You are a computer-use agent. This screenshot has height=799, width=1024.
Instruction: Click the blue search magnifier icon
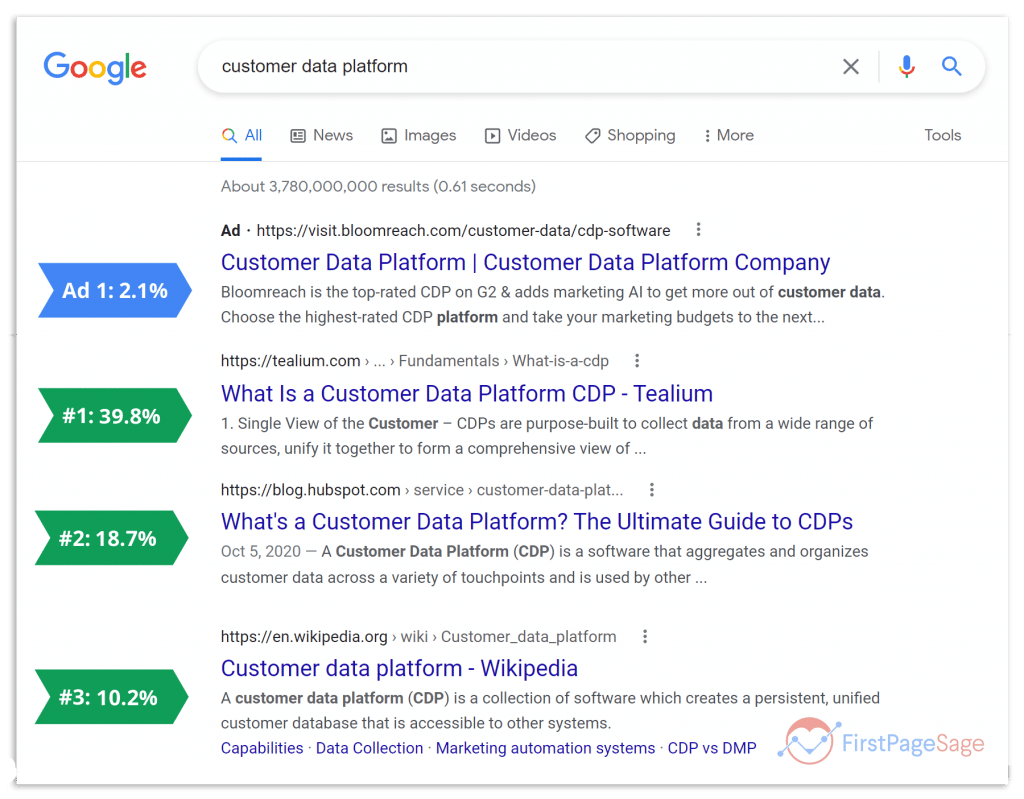(x=951, y=66)
